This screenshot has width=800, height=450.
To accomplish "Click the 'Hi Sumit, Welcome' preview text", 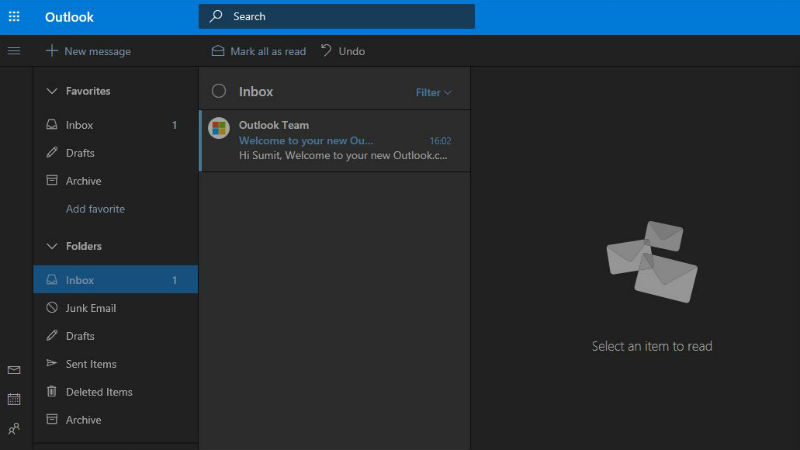I will point(343,155).
